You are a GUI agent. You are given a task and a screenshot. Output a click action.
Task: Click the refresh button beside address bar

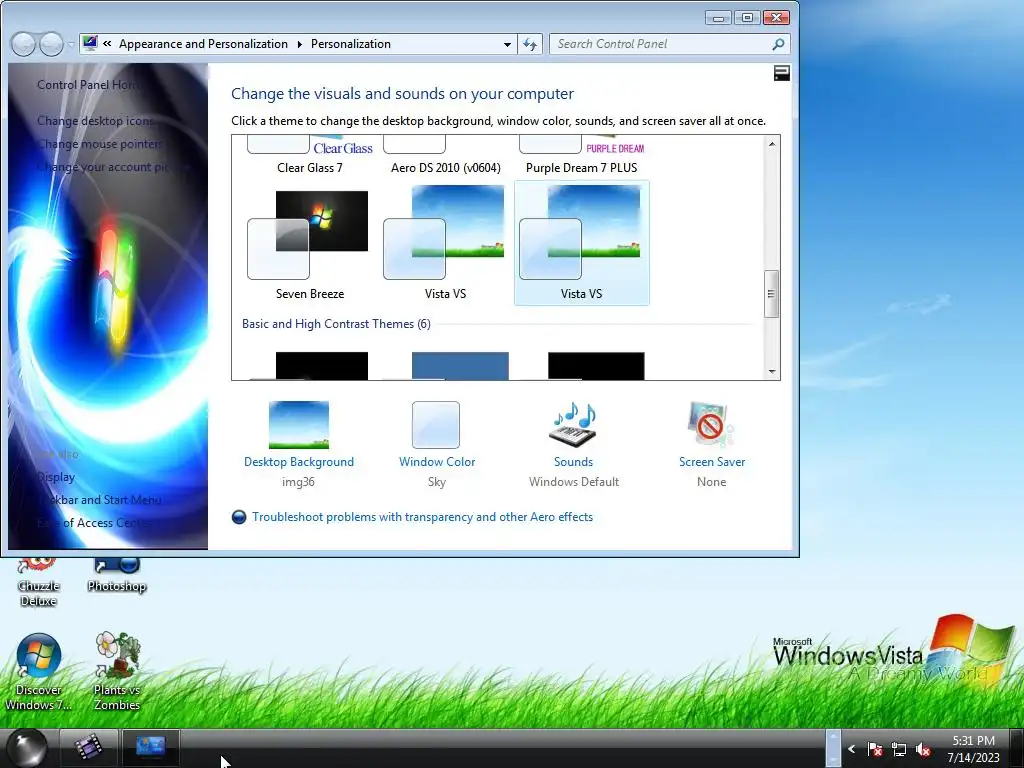coord(530,44)
